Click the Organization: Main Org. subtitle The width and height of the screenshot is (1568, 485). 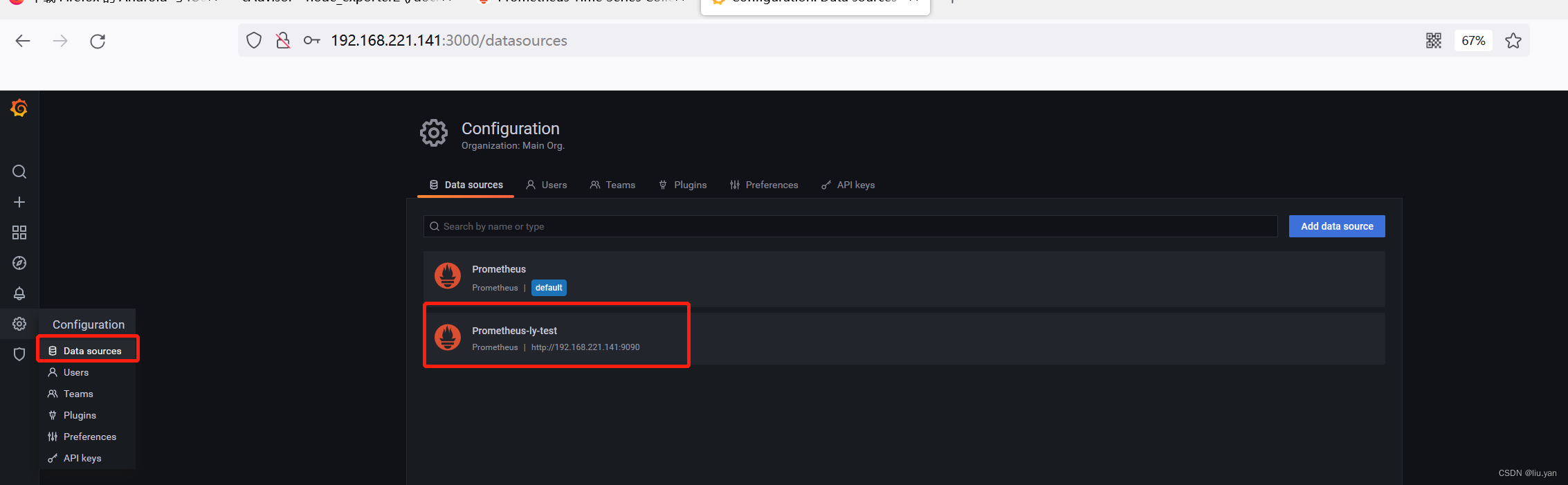pos(513,146)
